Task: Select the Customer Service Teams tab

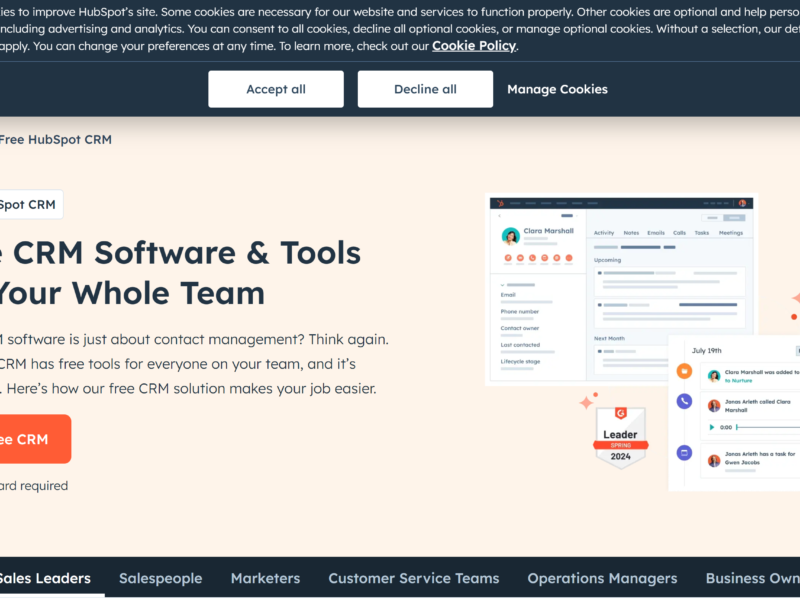Action: click(x=414, y=578)
